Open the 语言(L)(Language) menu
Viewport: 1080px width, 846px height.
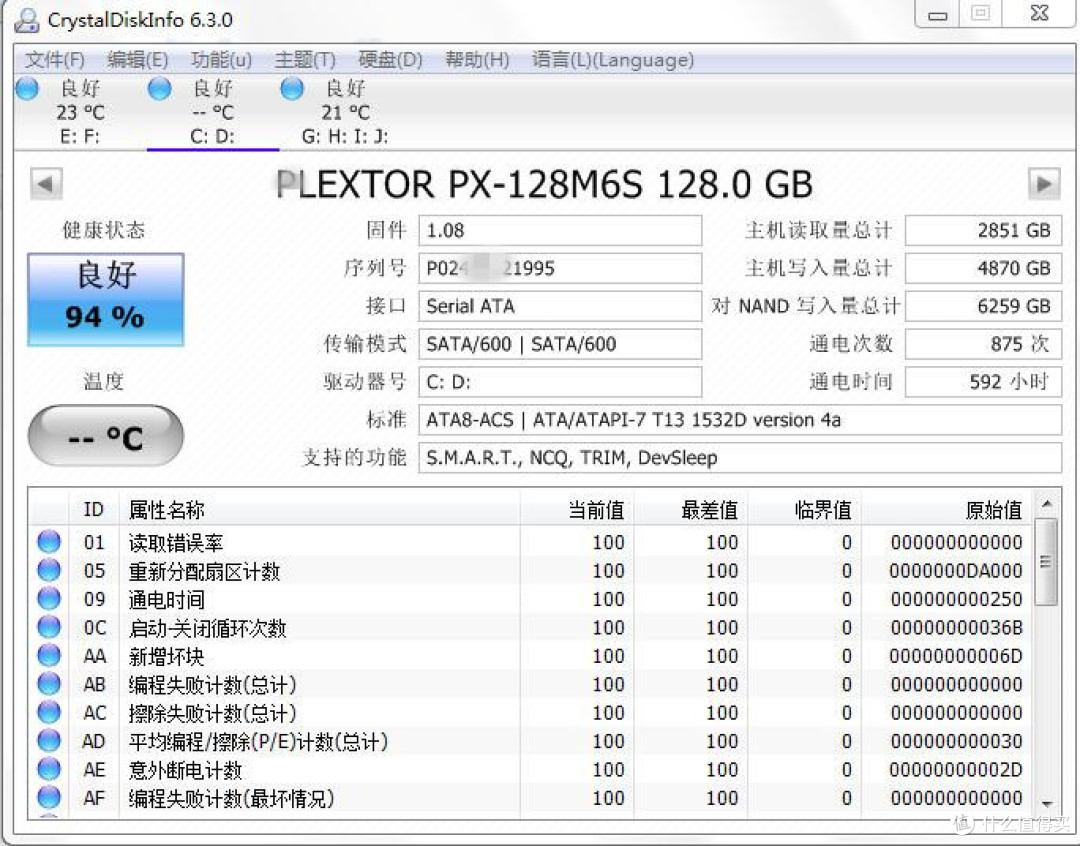point(612,60)
